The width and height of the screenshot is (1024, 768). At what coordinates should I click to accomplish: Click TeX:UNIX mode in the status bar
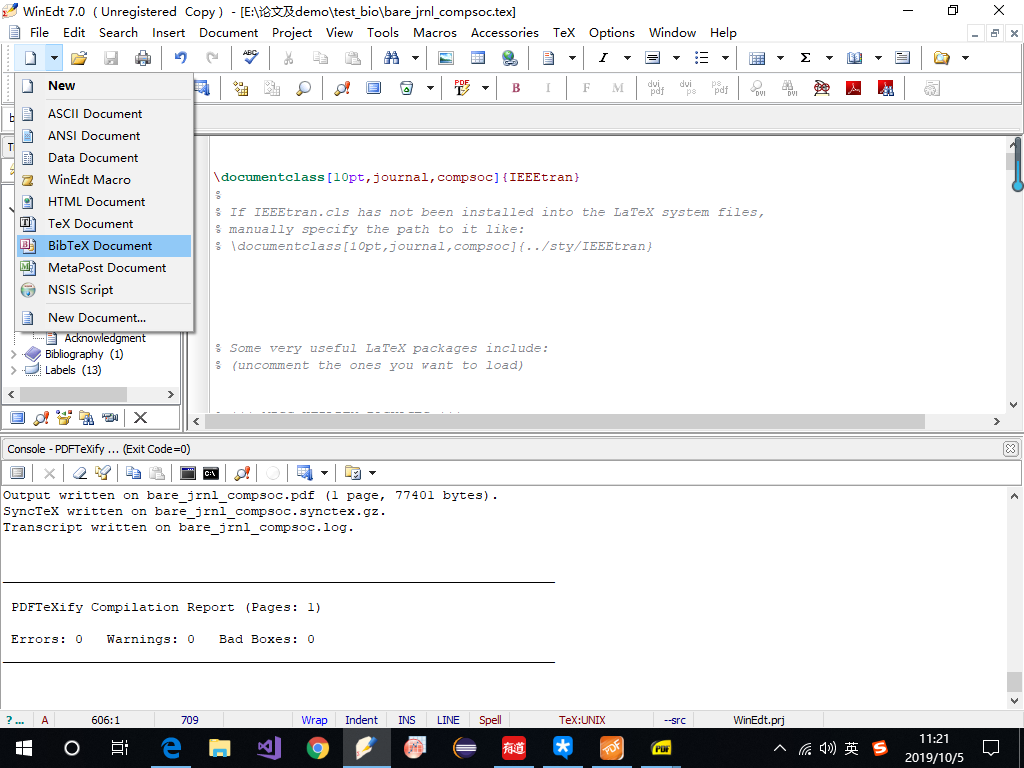(582, 720)
